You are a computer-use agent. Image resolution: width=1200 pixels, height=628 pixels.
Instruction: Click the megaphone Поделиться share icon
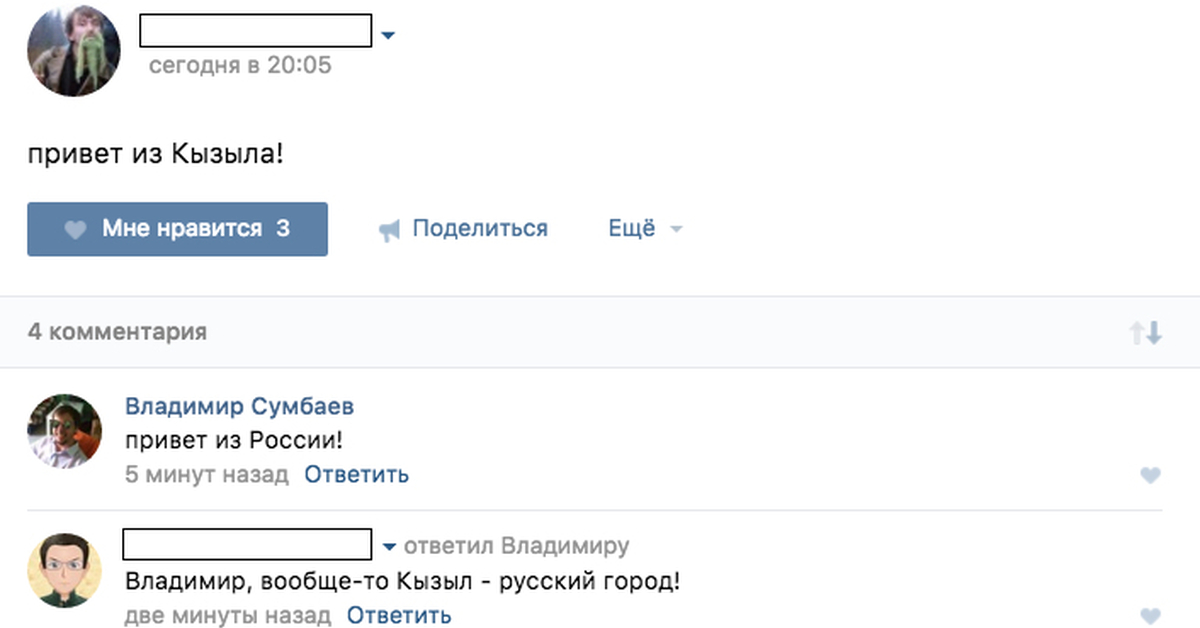[x=389, y=231]
